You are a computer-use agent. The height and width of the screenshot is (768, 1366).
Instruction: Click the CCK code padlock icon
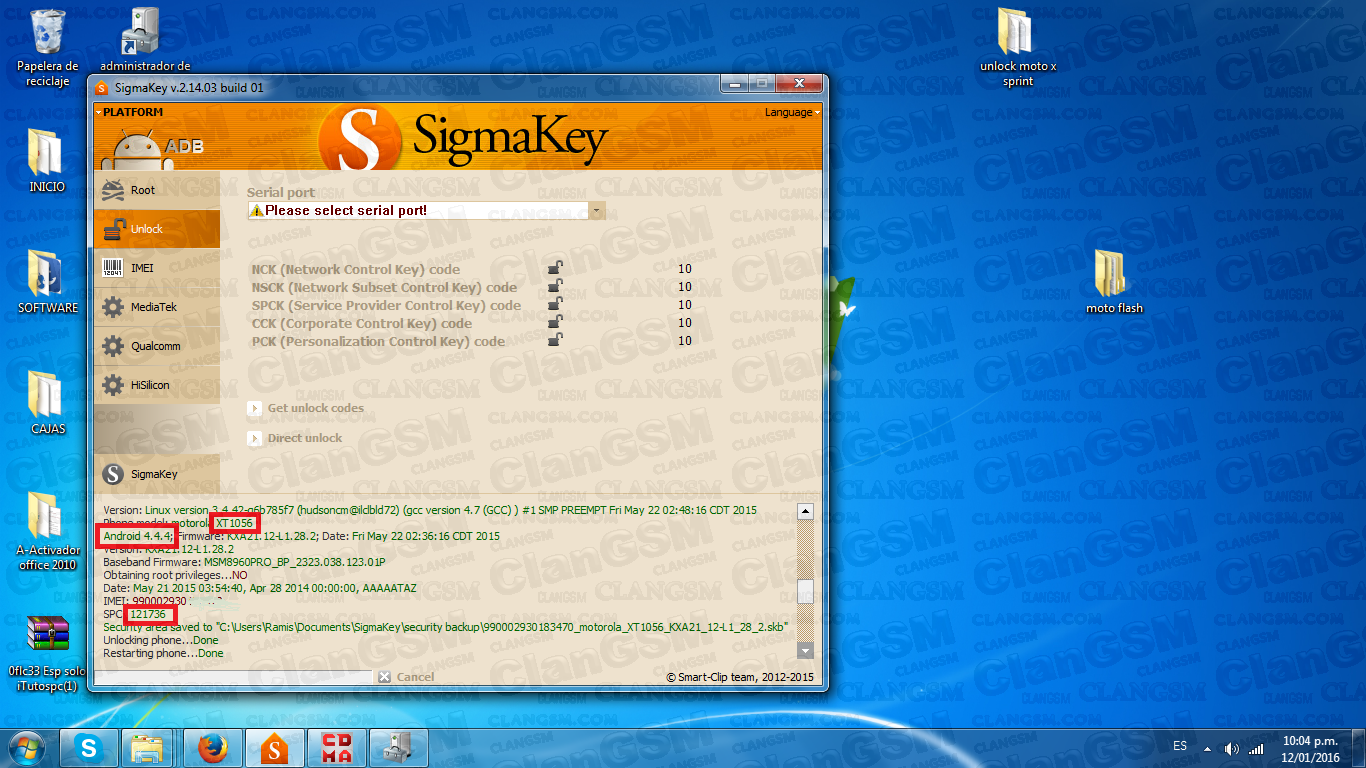[x=554, y=322]
